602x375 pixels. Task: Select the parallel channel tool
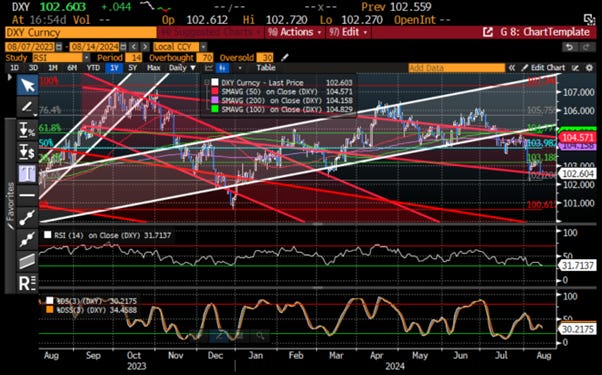click(27, 261)
